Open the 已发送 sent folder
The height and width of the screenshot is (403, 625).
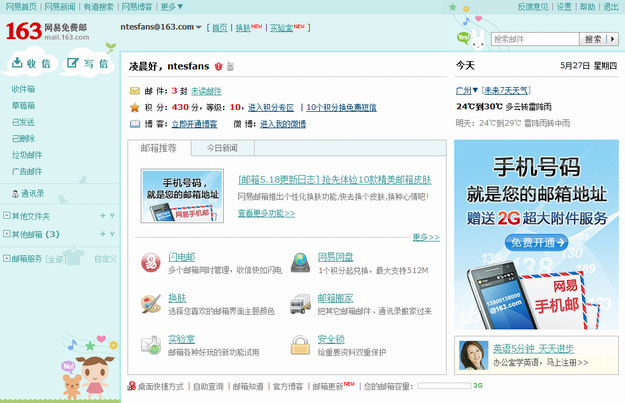click(23, 122)
